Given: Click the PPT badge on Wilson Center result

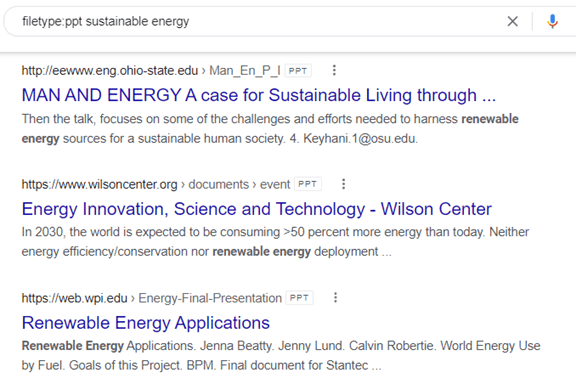Looking at the screenshot, I should tap(308, 184).
